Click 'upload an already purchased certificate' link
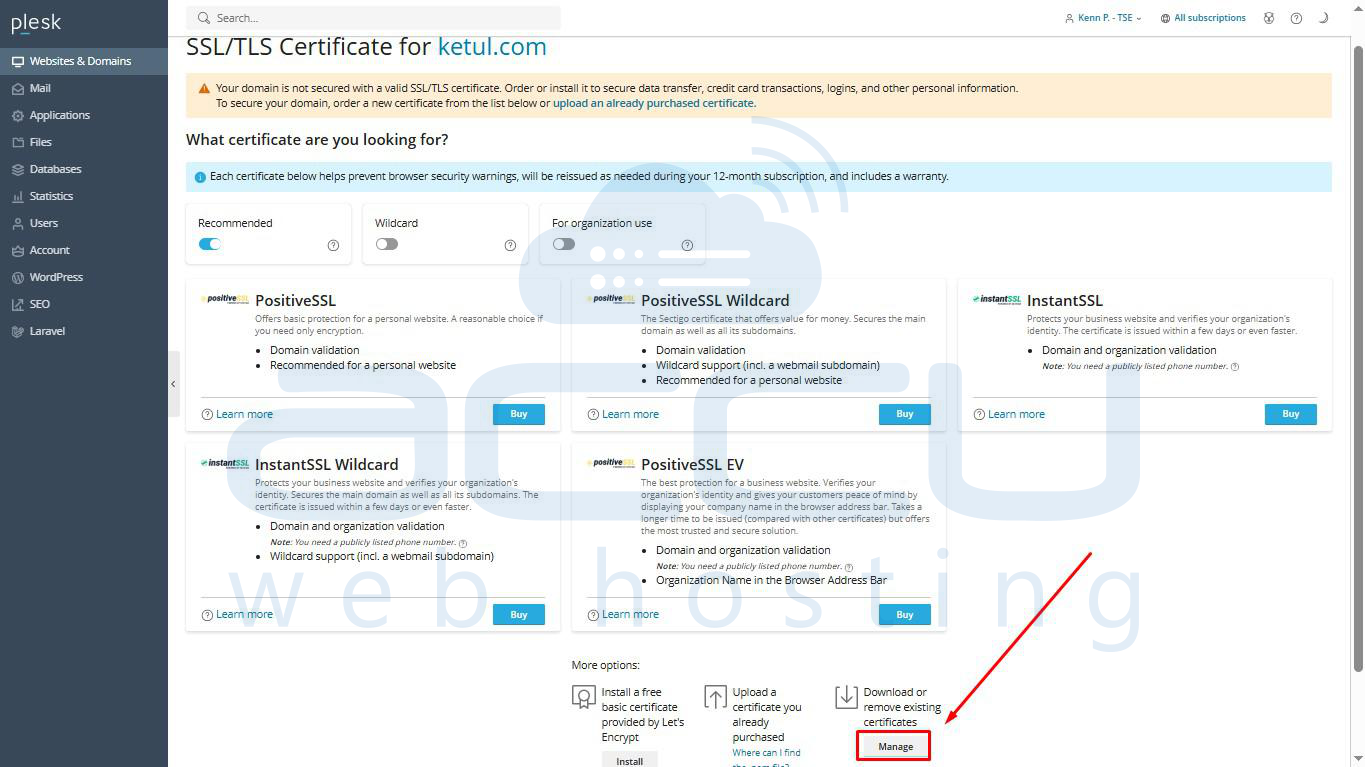 pyautogui.click(x=654, y=103)
